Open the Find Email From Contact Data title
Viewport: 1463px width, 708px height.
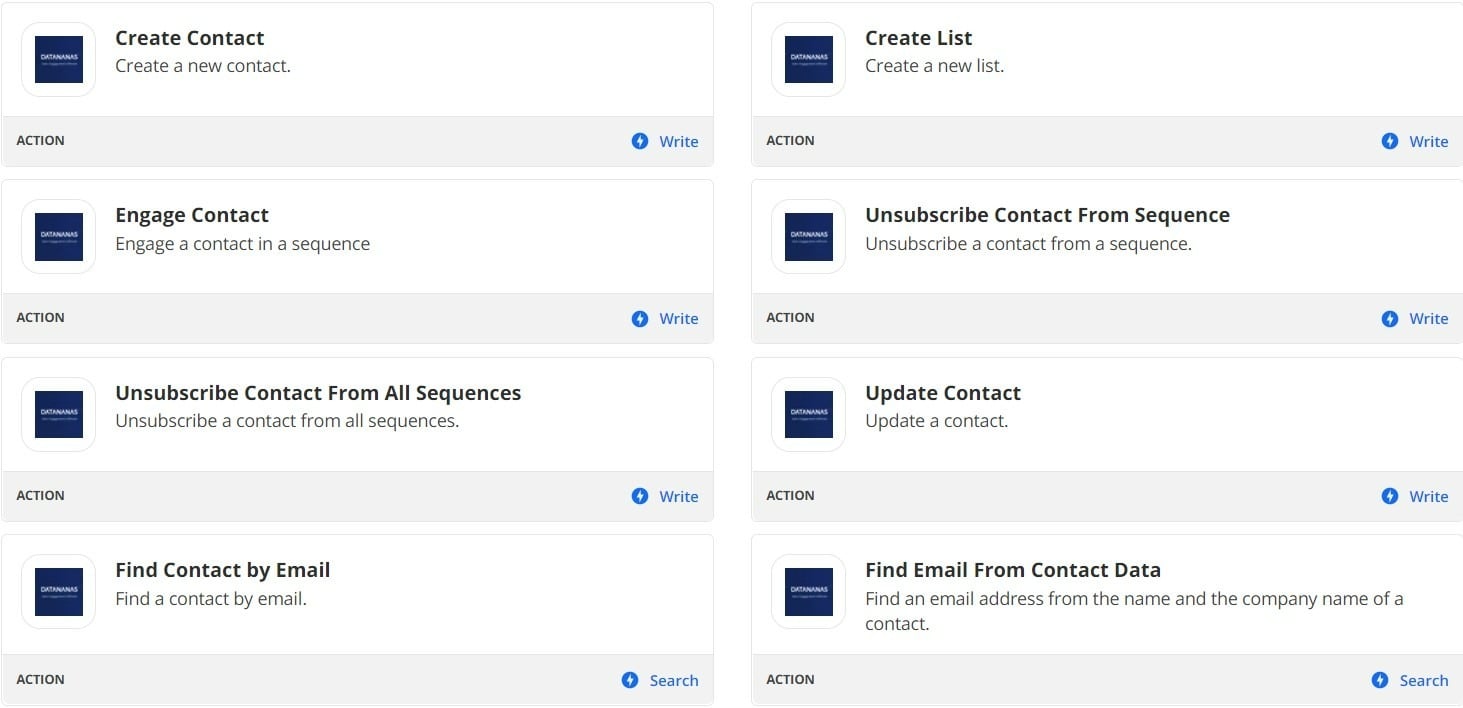click(x=1013, y=570)
